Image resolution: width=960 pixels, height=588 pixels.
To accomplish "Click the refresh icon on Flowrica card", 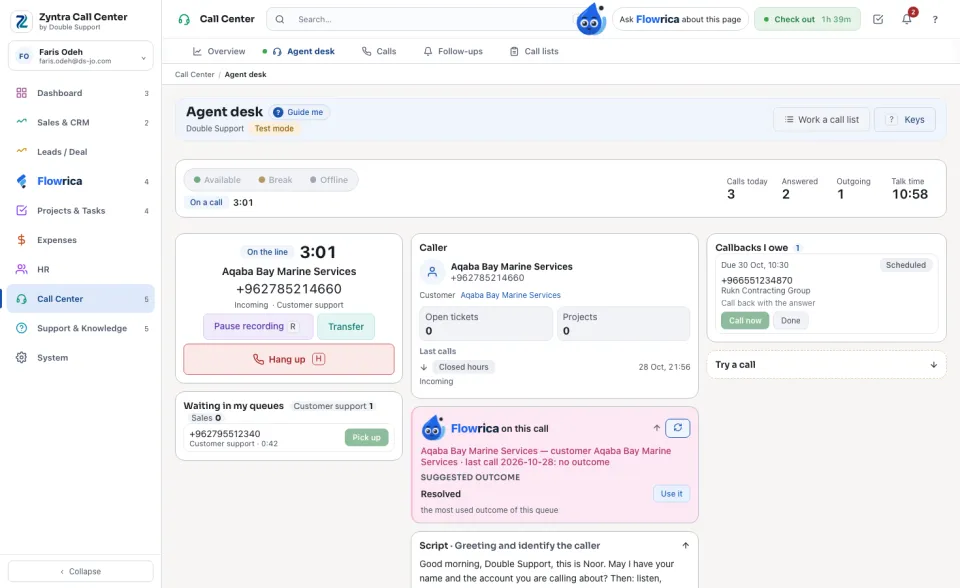I will (678, 428).
